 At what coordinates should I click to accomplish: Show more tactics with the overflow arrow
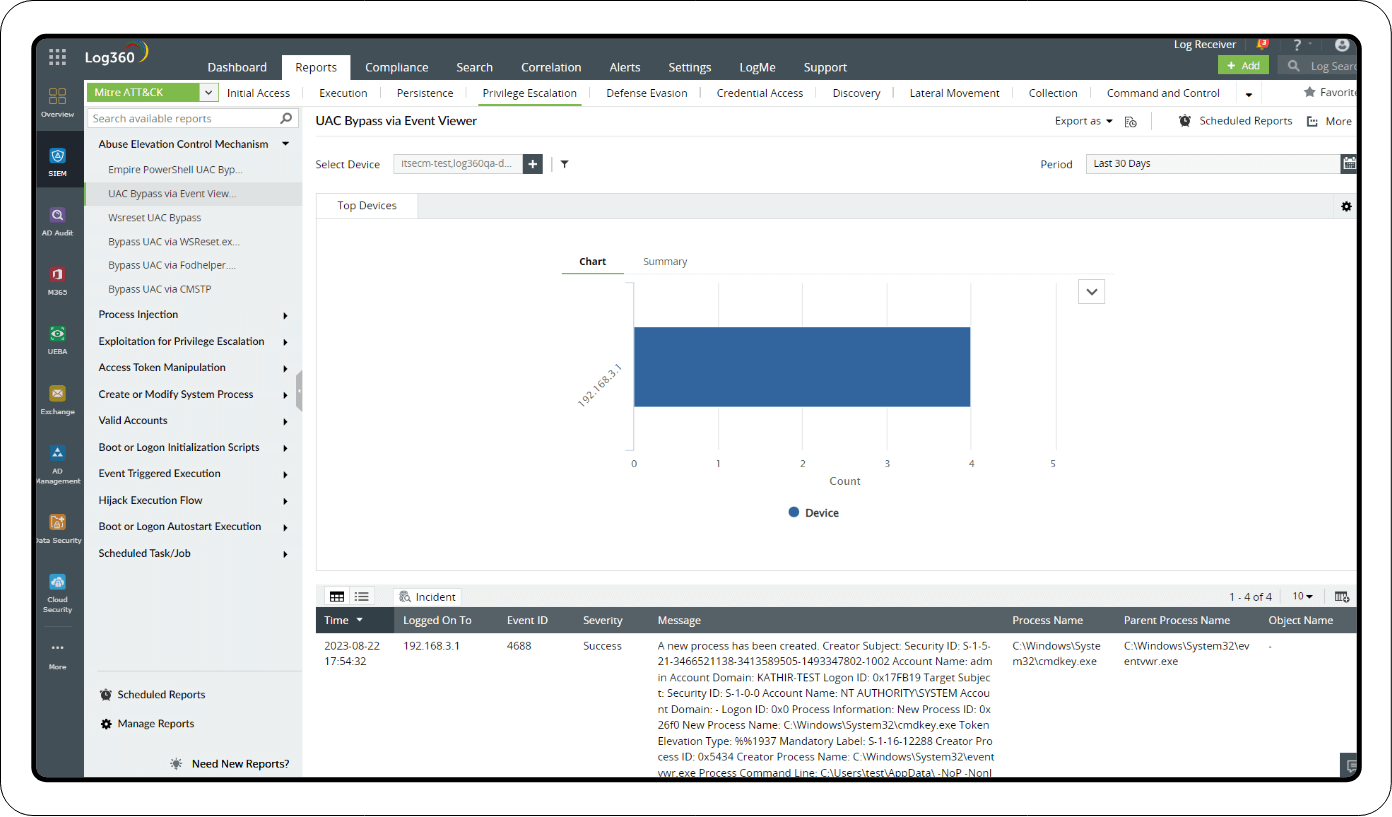point(1249,94)
